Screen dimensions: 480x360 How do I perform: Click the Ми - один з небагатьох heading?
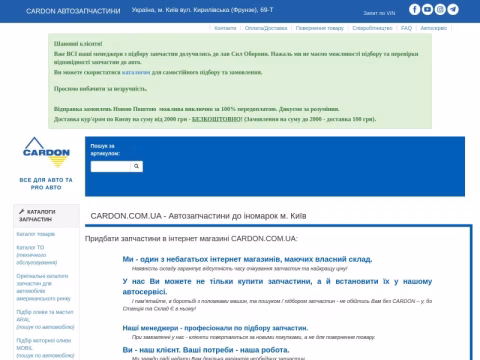click(x=247, y=259)
